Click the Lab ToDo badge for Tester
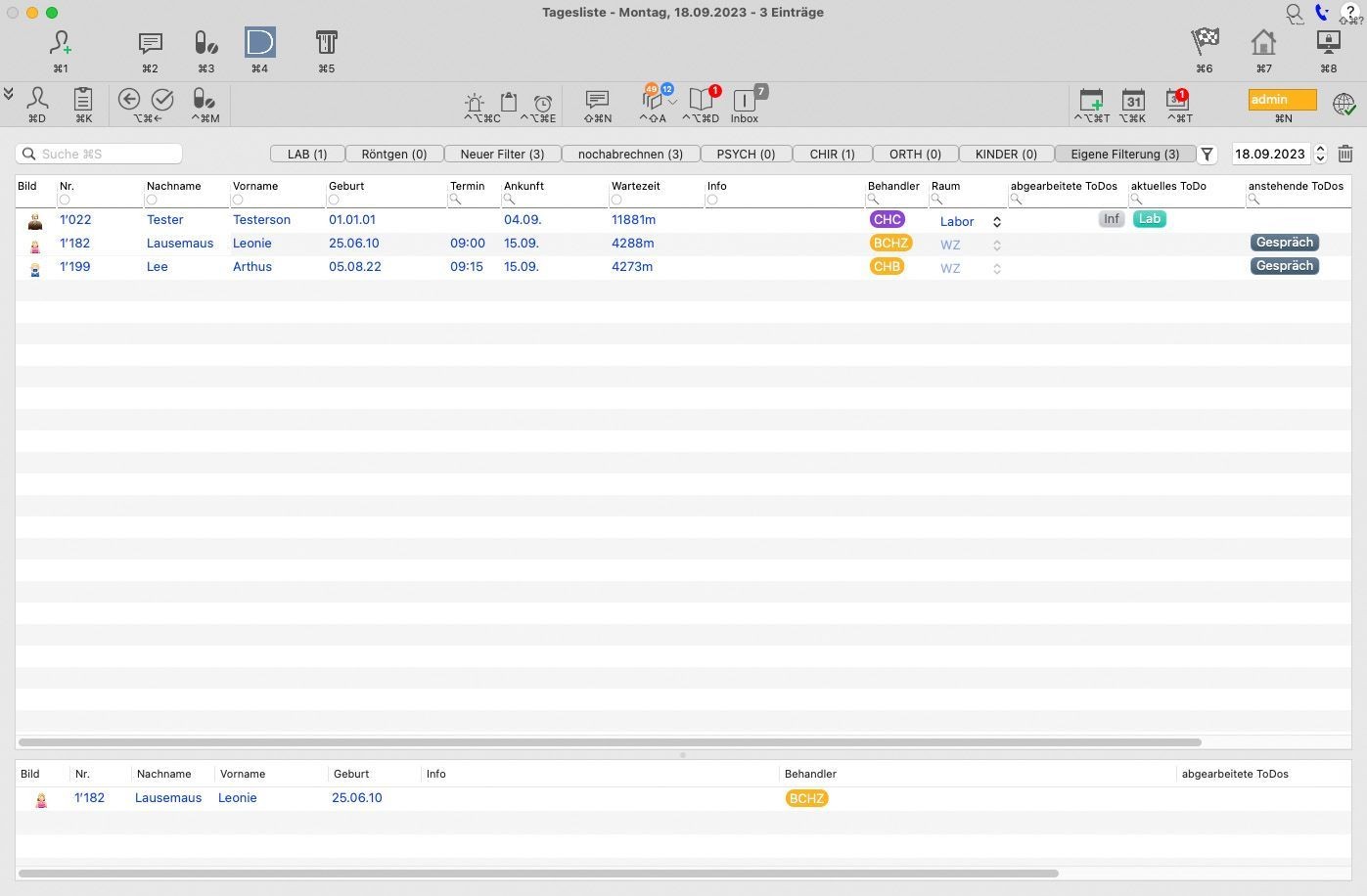 1149,219
